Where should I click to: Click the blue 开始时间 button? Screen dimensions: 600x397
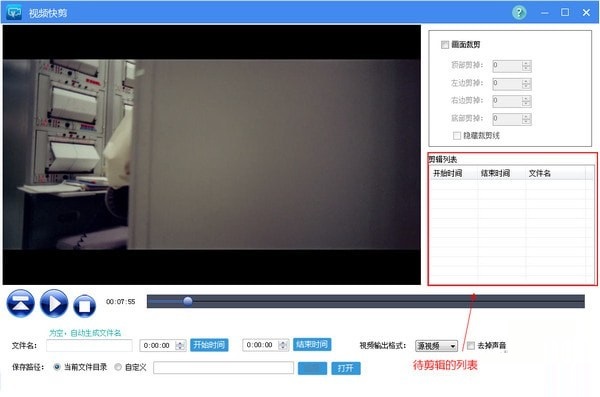209,345
